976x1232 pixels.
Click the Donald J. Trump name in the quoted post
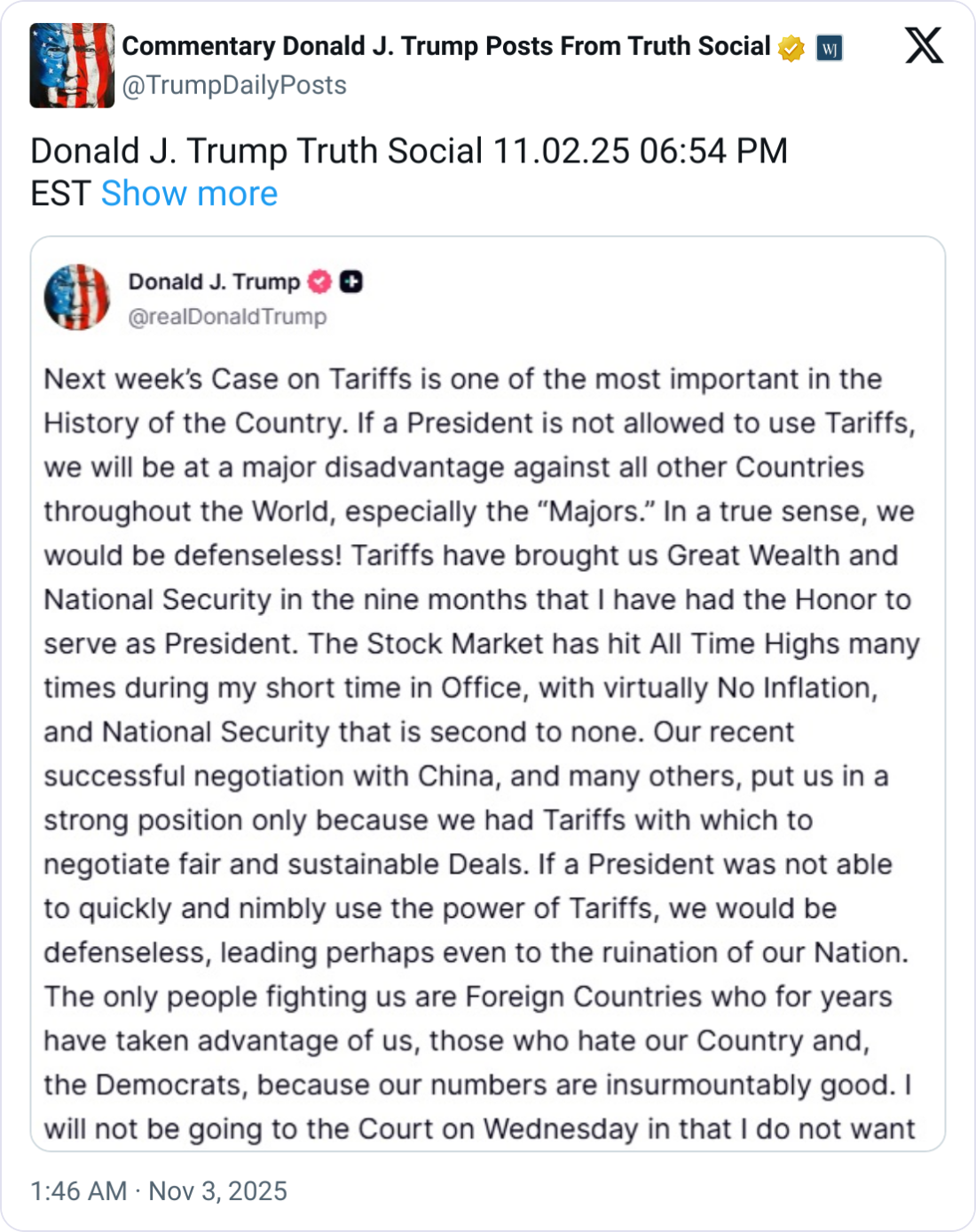pos(214,282)
